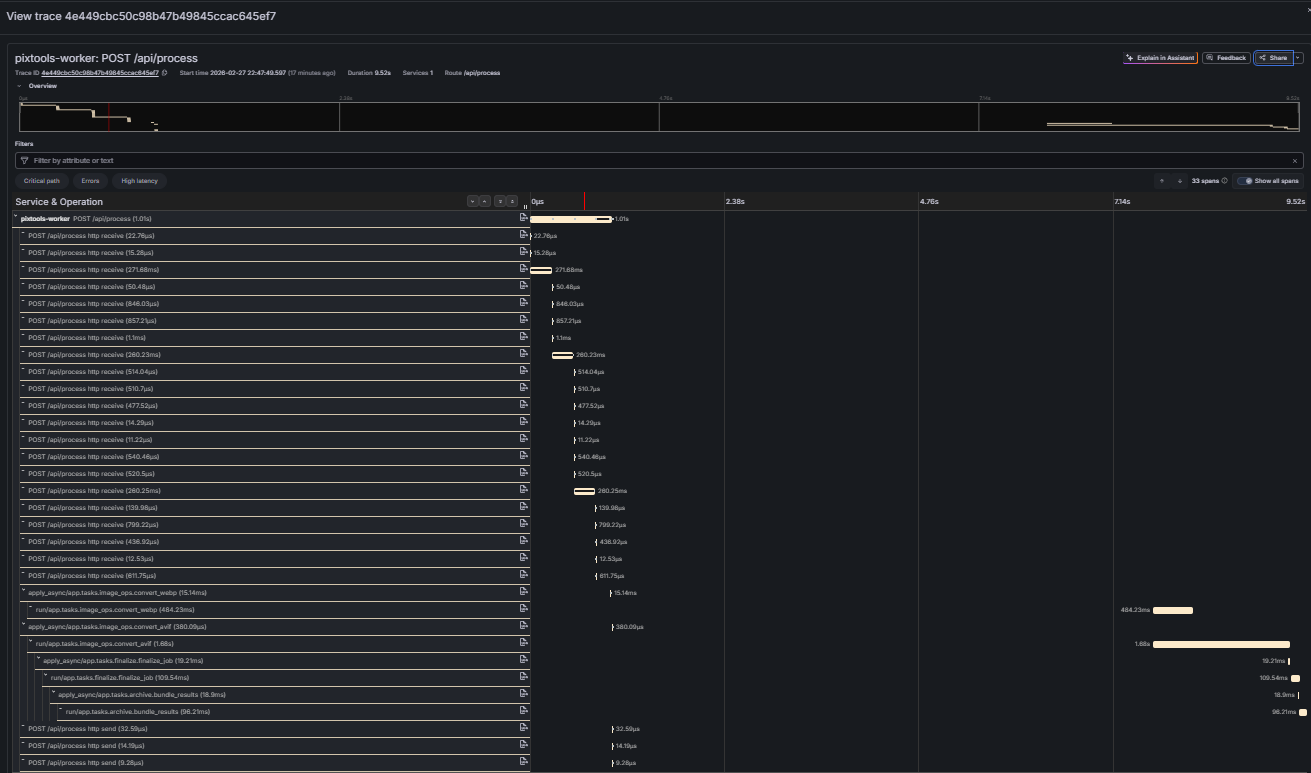Viewport: 1311px width, 773px height.
Task: Copy the trace ID with the copy icon
Action: point(165,73)
